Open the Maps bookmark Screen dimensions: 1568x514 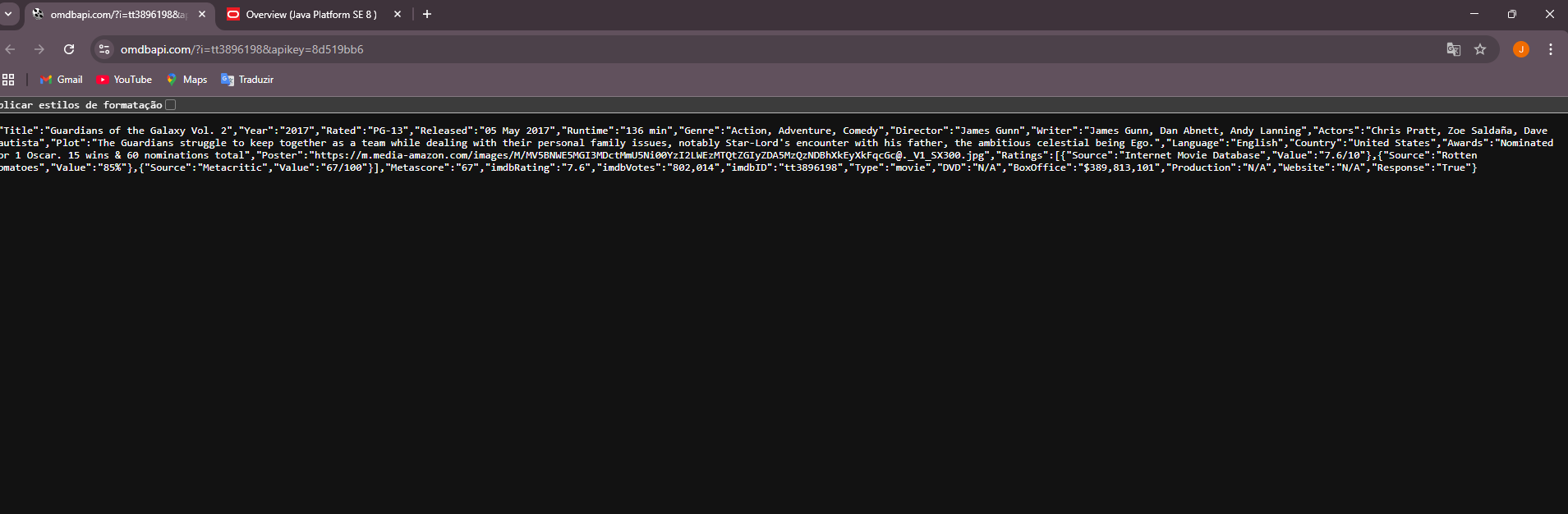tap(186, 80)
